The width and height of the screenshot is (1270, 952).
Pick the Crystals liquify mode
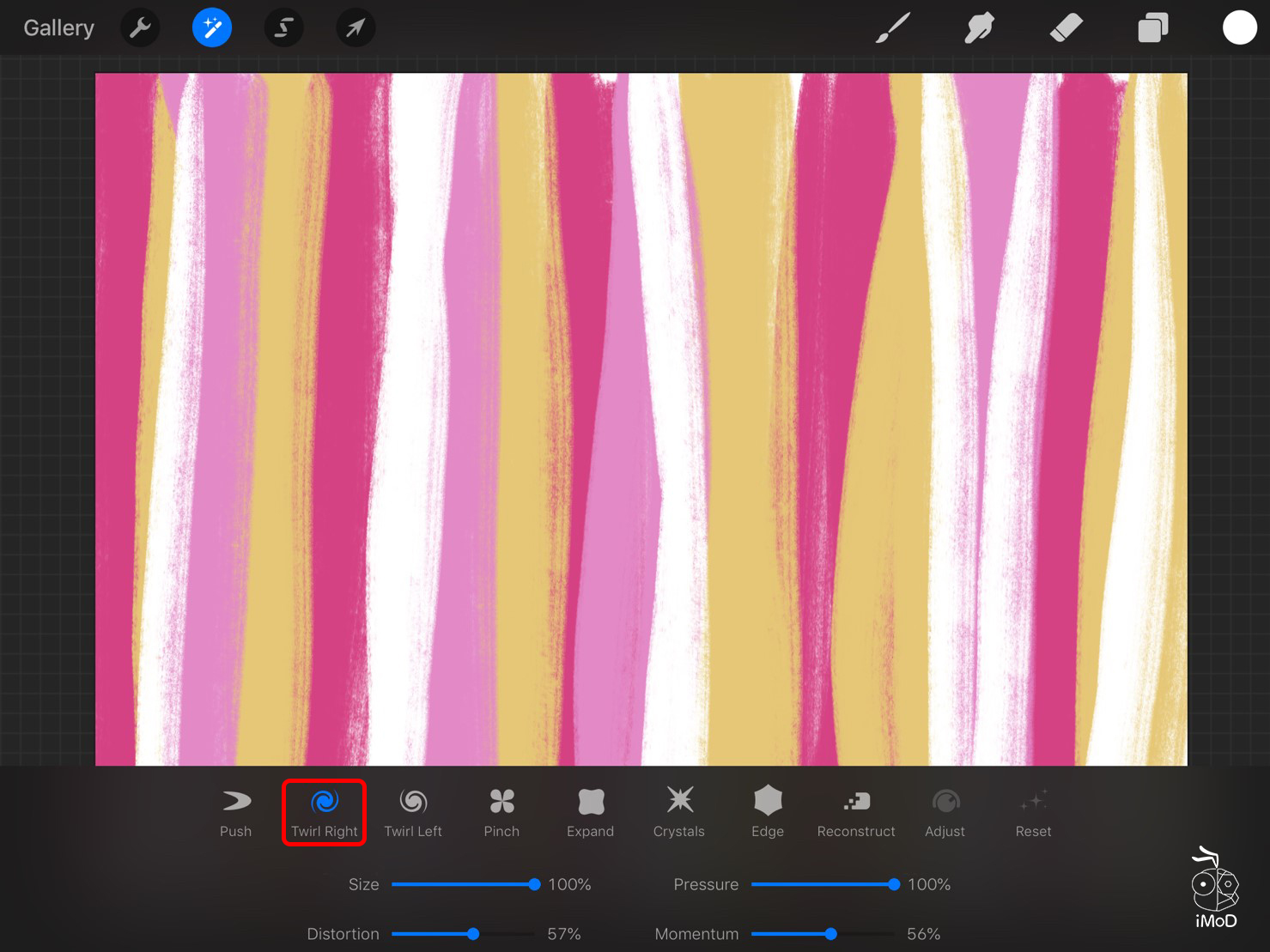679,812
